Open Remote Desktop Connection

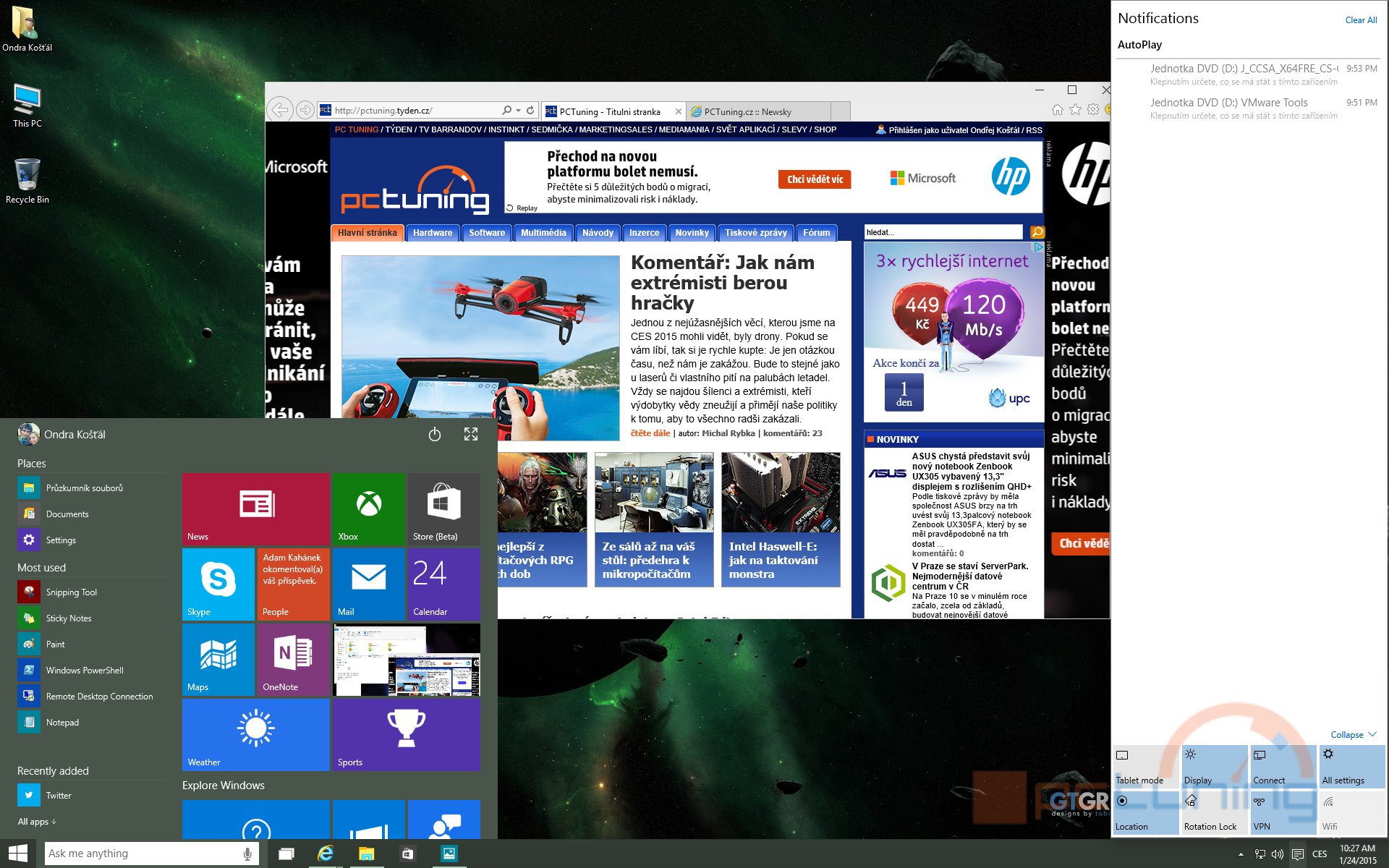(x=90, y=696)
